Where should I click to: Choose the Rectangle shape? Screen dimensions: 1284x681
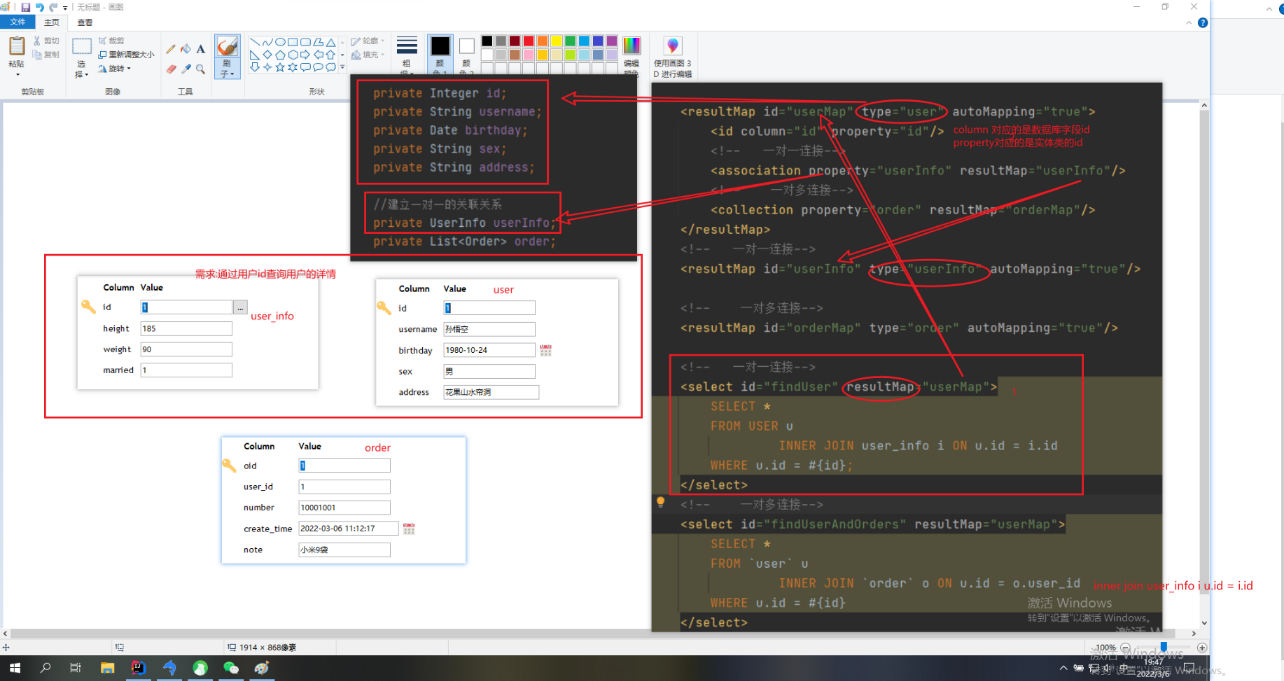(293, 42)
